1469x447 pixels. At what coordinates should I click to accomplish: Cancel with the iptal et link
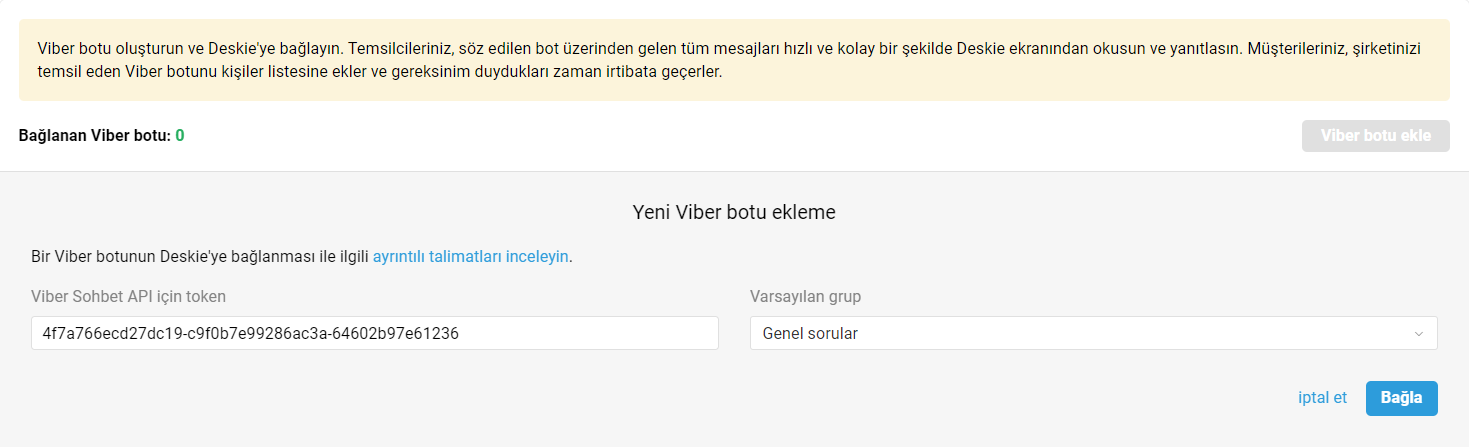tap(1322, 398)
